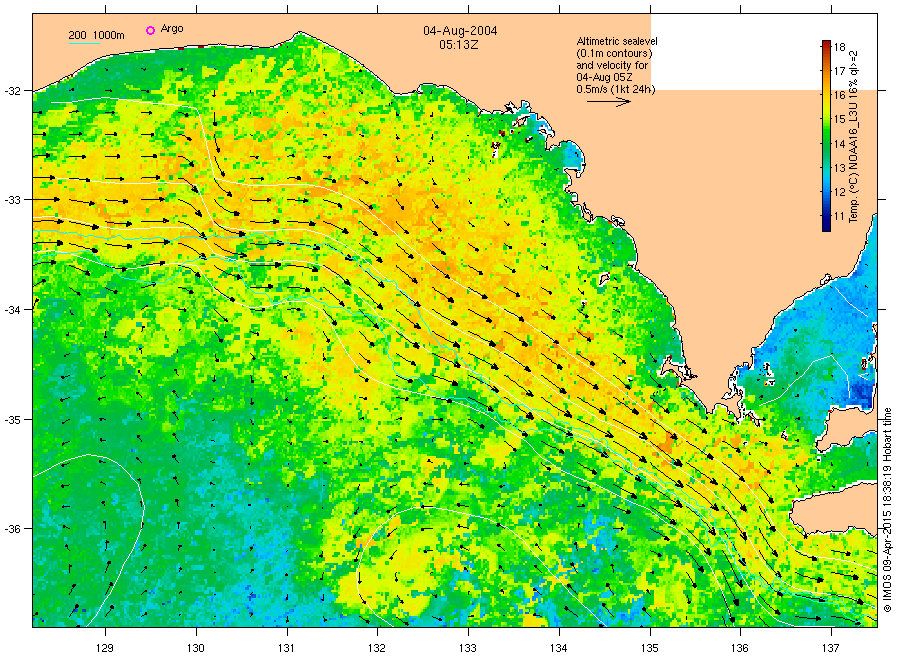Image resolution: width=900 pixels, height=660 pixels.
Task: Click the longitude axis label 134
Action: tap(558, 649)
